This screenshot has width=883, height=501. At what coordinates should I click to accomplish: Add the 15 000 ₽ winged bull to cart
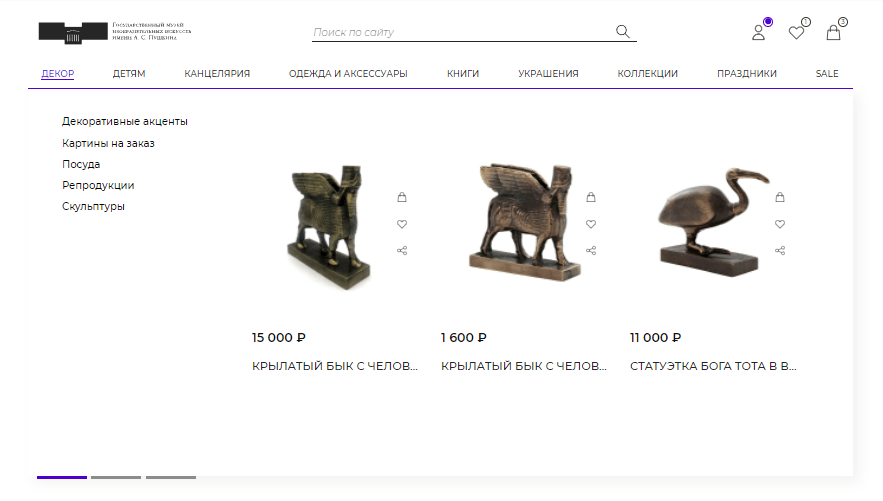pyautogui.click(x=402, y=197)
